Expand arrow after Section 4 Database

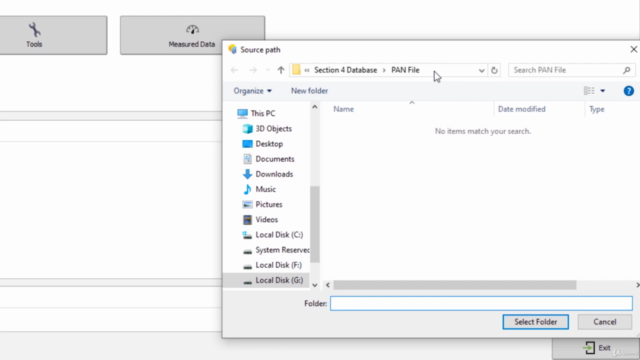click(384, 70)
